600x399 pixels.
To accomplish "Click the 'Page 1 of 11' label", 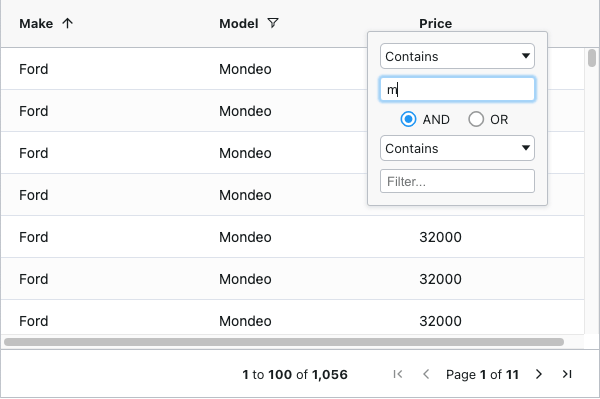I will point(482,375).
